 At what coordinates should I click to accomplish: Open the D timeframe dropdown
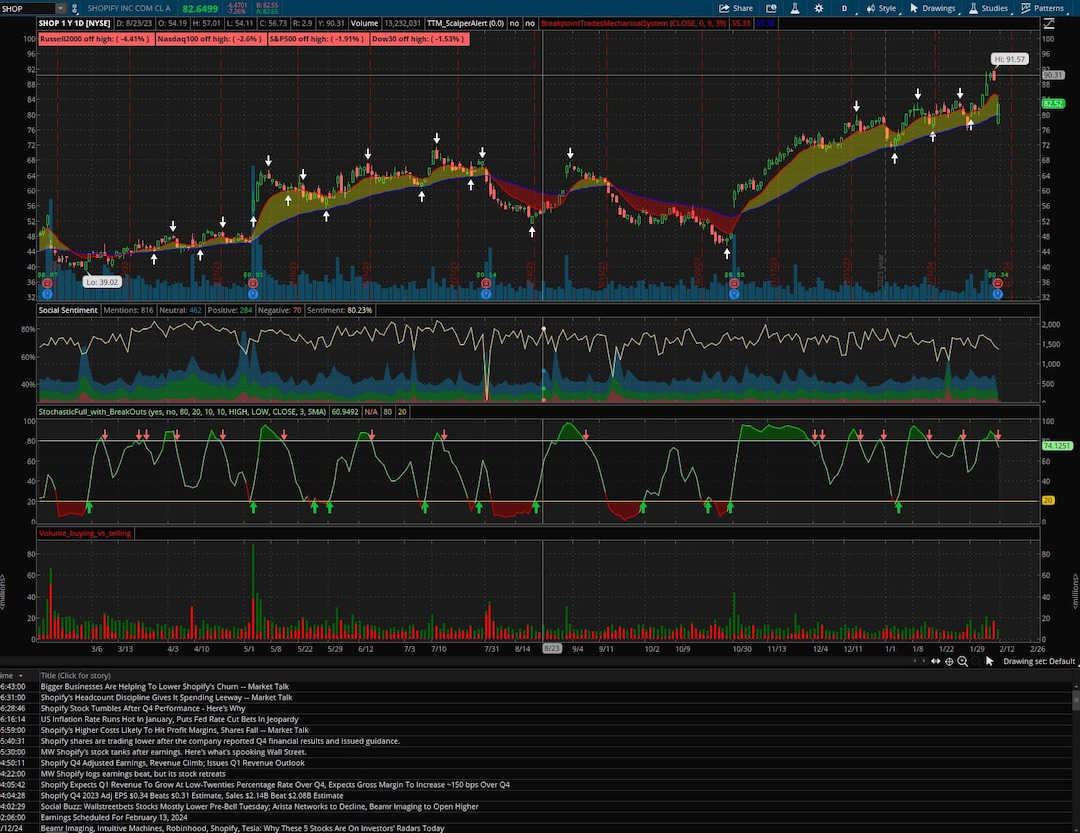pyautogui.click(x=846, y=8)
